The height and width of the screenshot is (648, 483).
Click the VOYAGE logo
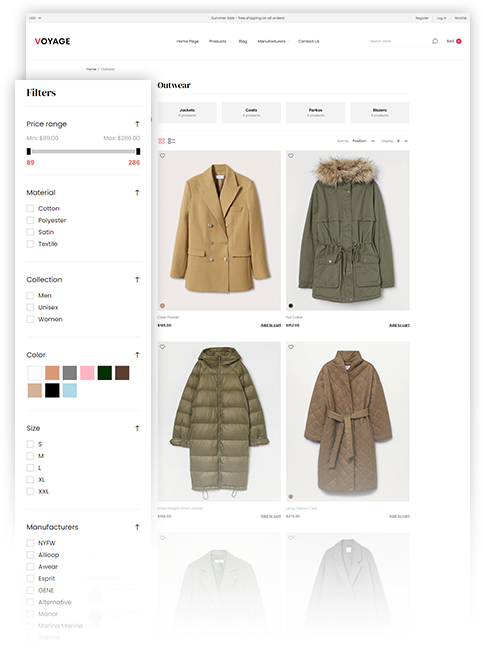(52, 41)
